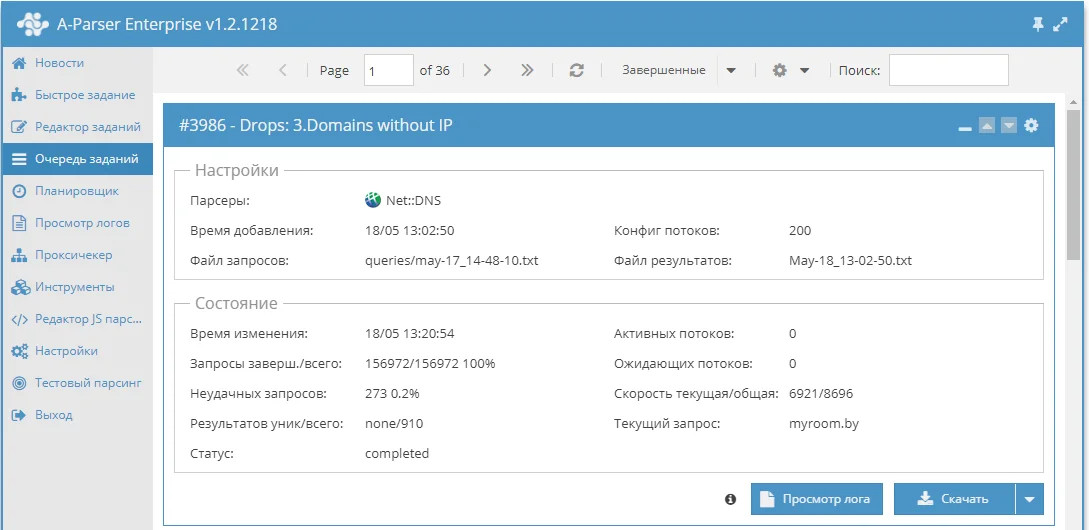
Task: Open the toolbar gear settings dropdown
Action: point(790,70)
